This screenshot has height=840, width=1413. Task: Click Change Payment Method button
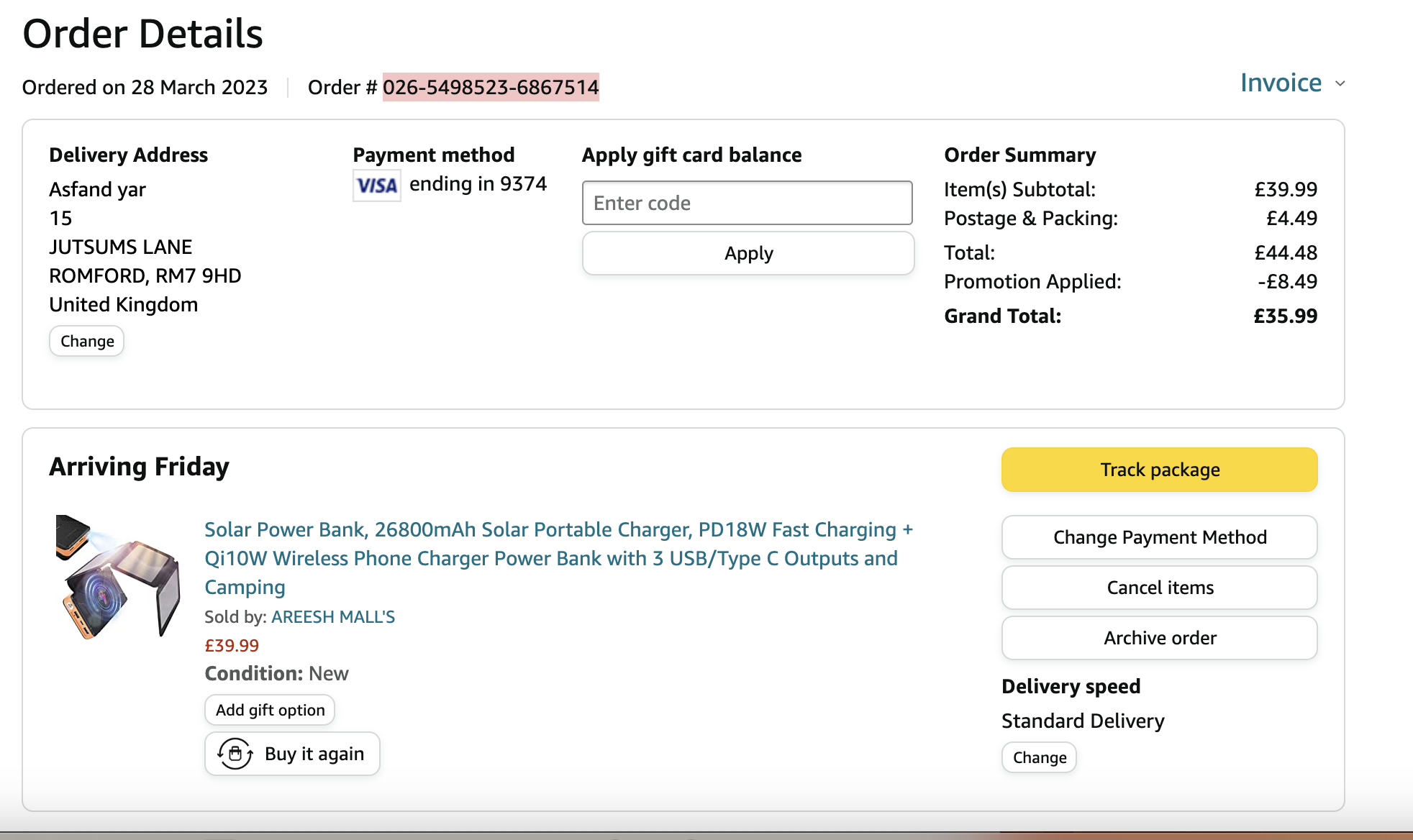click(x=1159, y=537)
